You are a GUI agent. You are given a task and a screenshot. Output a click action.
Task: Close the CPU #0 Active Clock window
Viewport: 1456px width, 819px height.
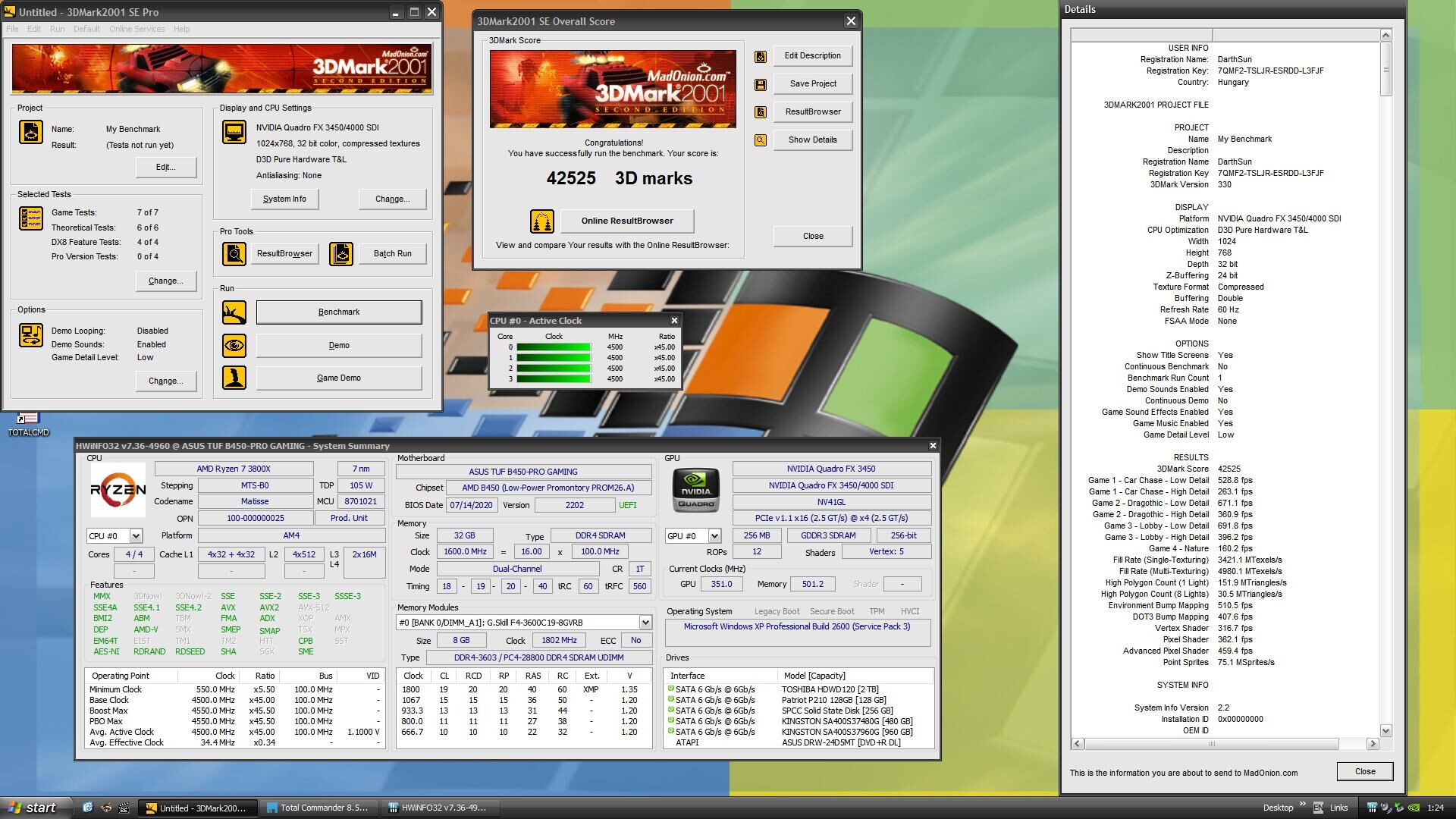674,321
